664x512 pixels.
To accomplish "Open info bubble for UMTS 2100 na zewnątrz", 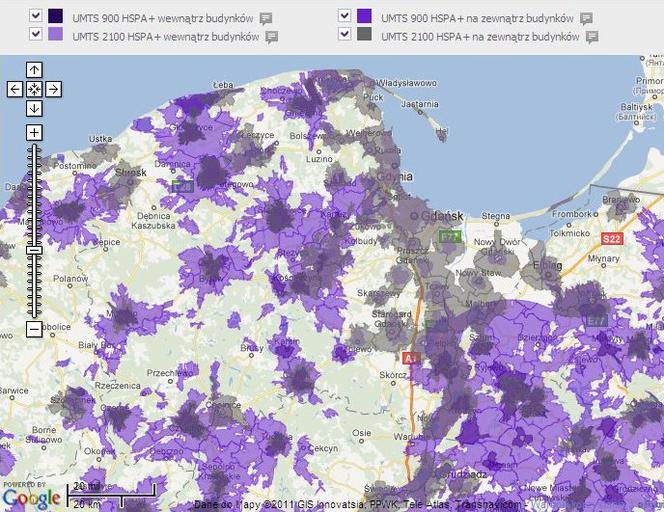I will (592, 37).
